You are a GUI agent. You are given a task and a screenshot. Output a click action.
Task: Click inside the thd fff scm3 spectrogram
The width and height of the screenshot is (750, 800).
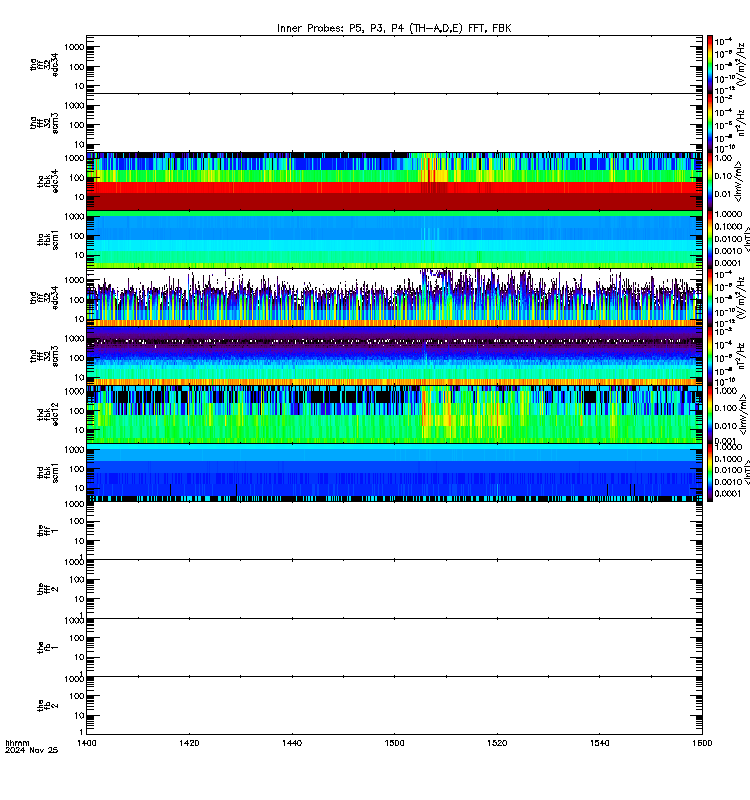pos(394,356)
